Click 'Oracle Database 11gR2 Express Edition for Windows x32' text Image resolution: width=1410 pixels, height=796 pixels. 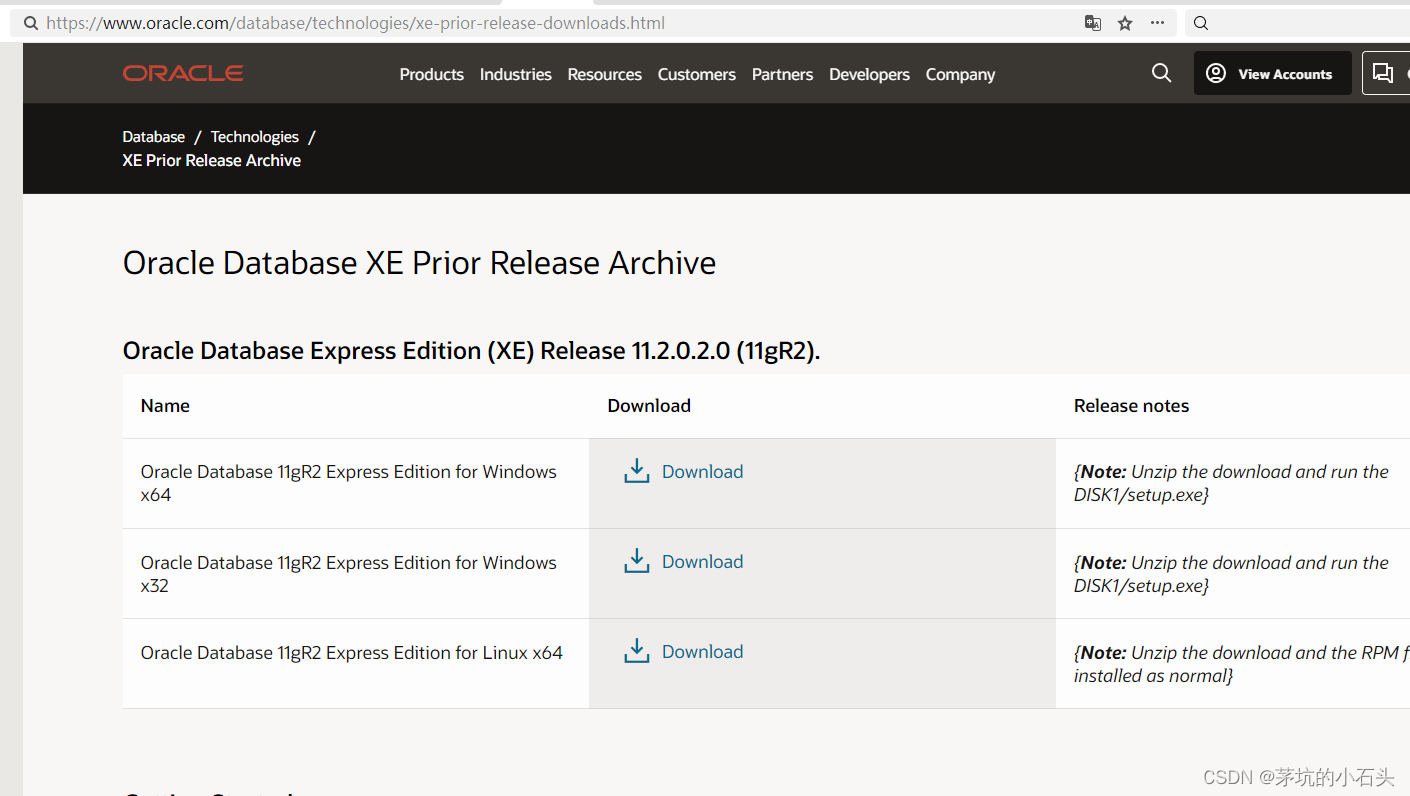coord(349,574)
